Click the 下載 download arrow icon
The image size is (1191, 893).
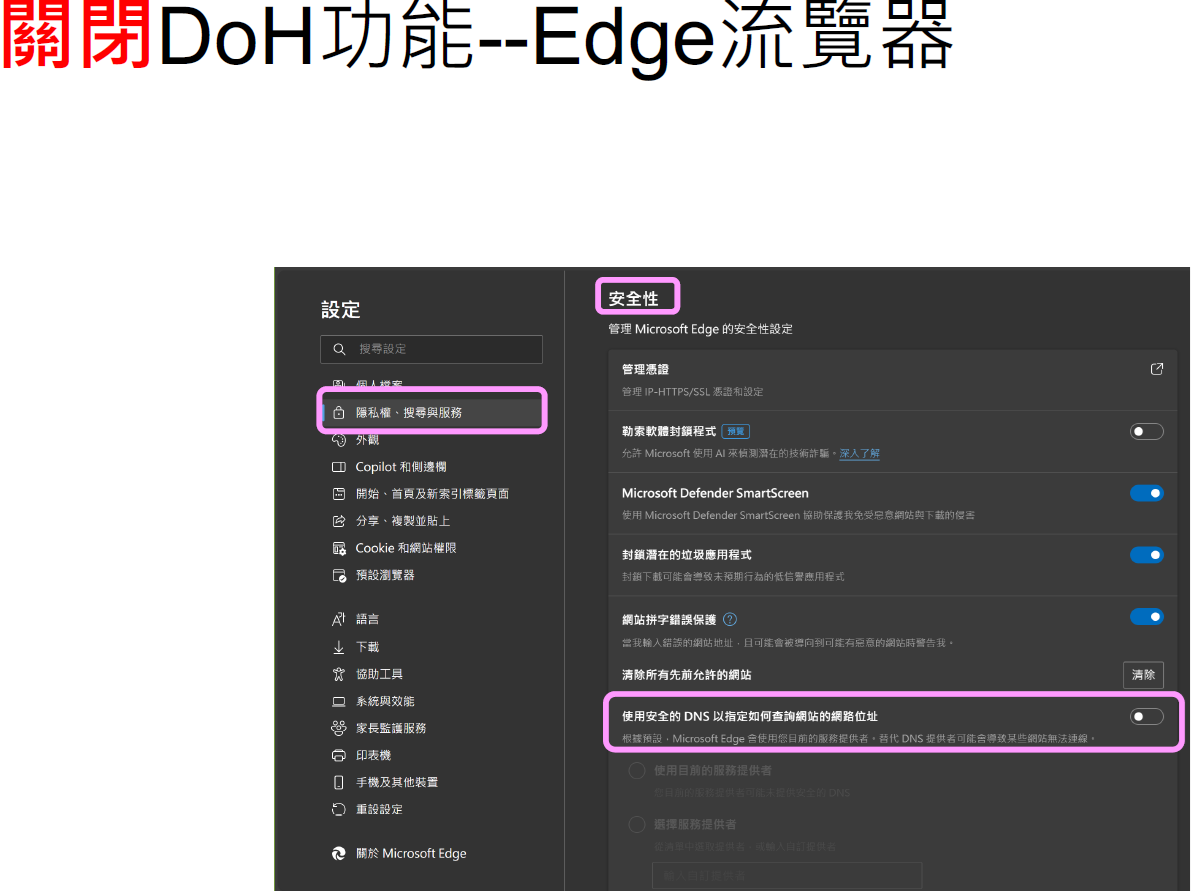click(338, 647)
